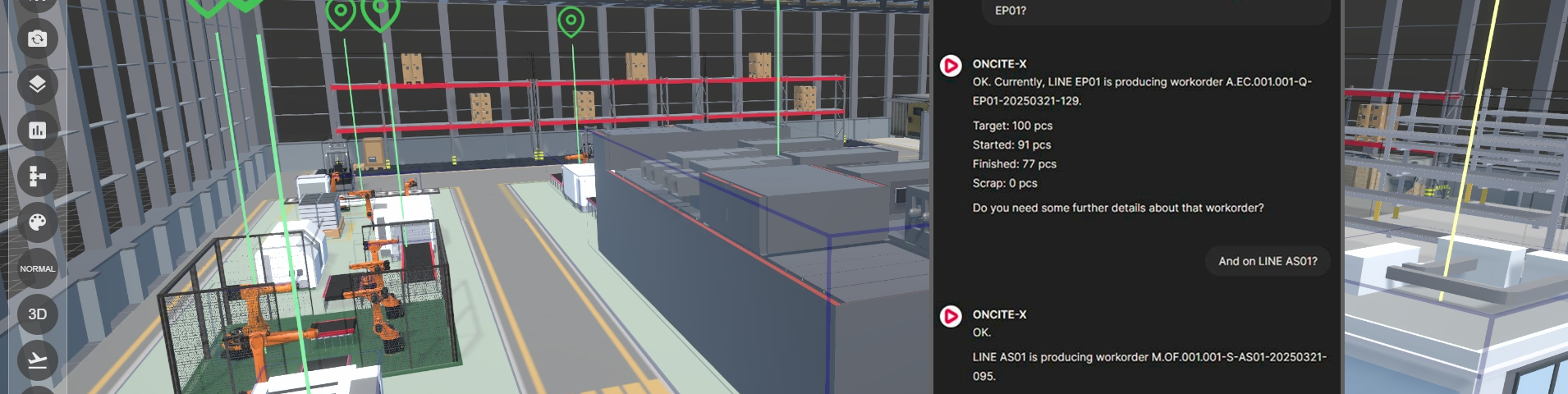
Task: Click the ONCITE-X avatar on the EP01 reply
Action: (x=951, y=66)
